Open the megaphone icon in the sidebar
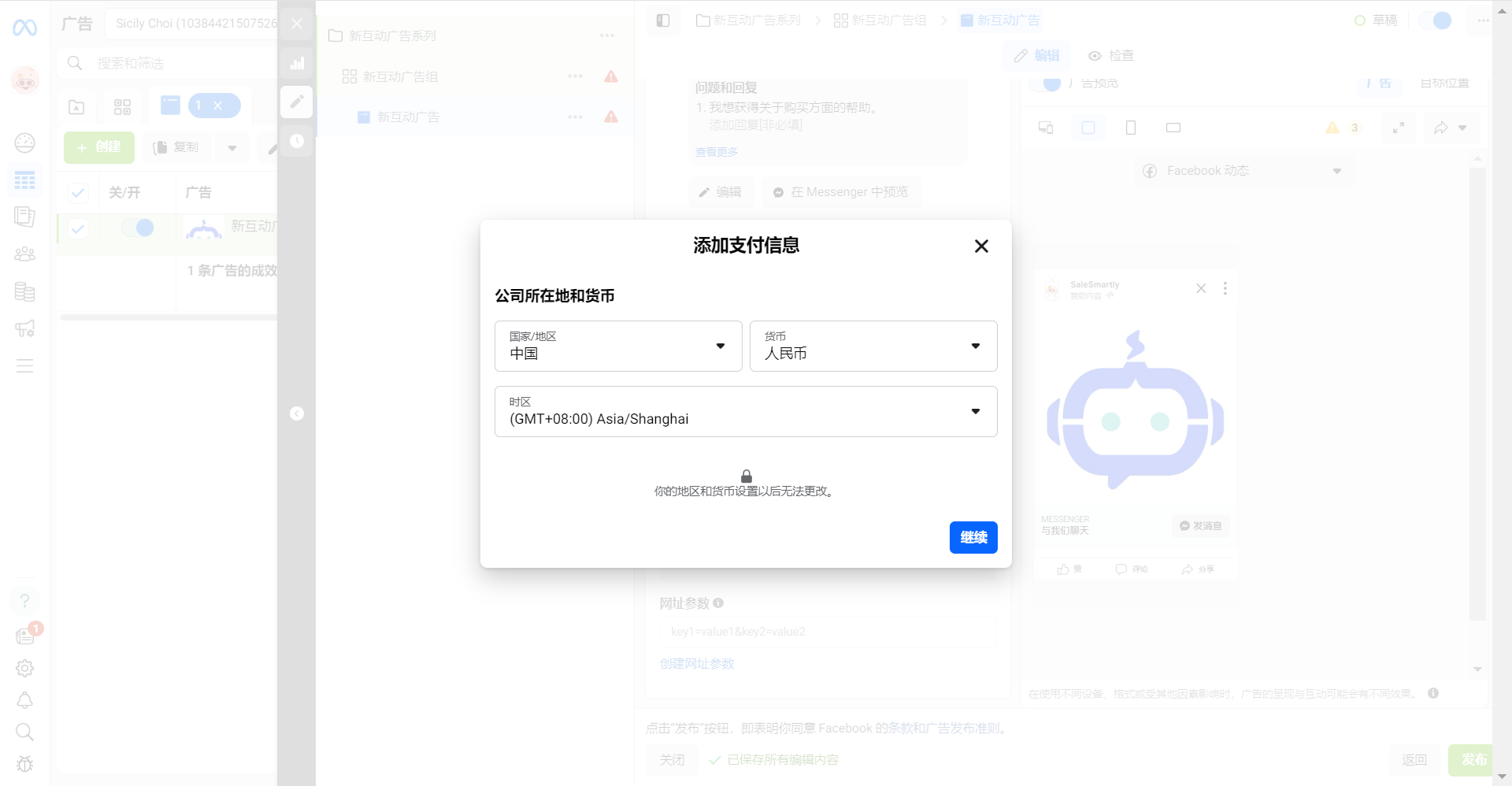The image size is (1512, 786). pos(24,328)
